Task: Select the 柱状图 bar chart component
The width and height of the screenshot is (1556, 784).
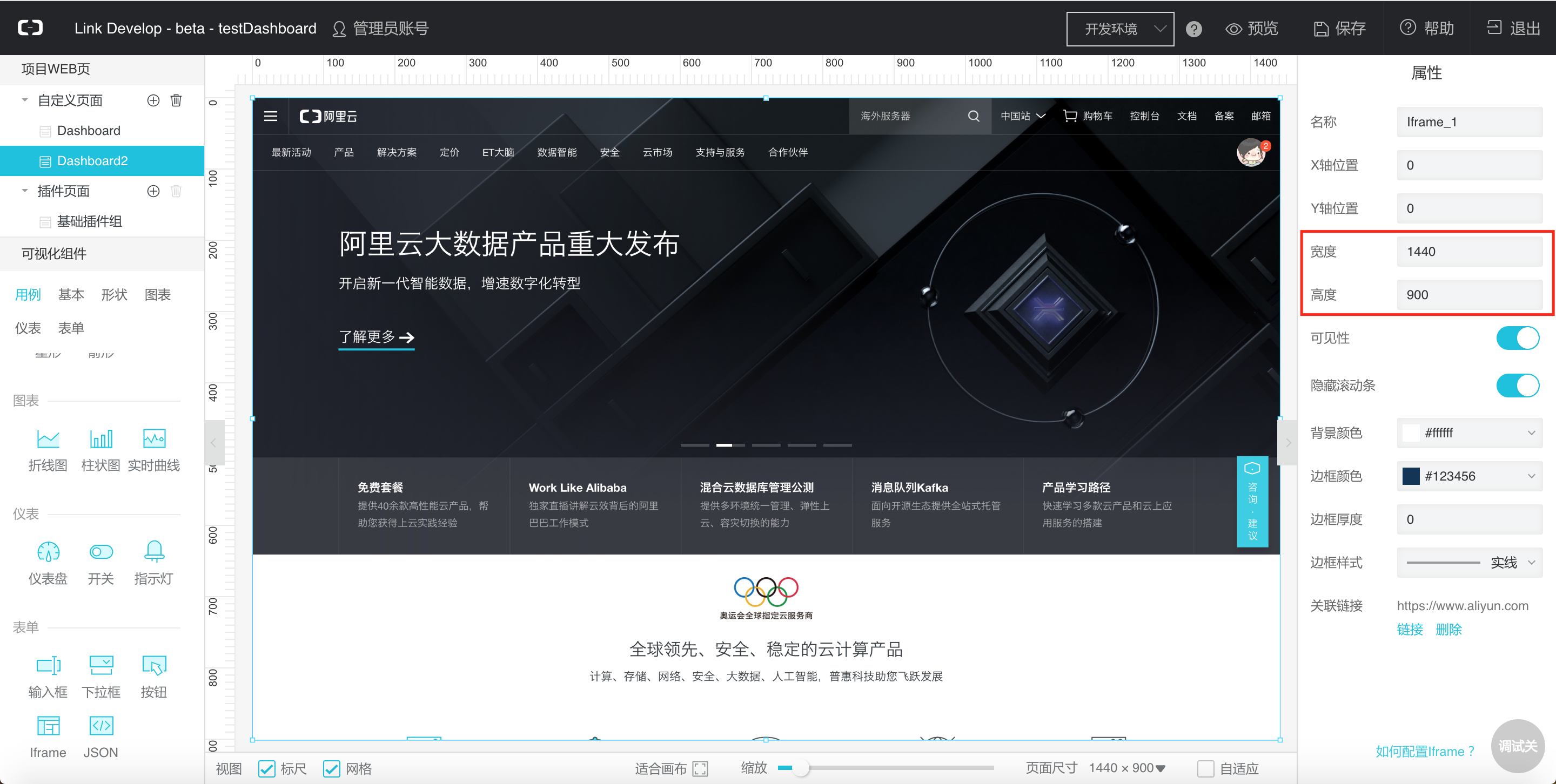Action: pyautogui.click(x=101, y=450)
